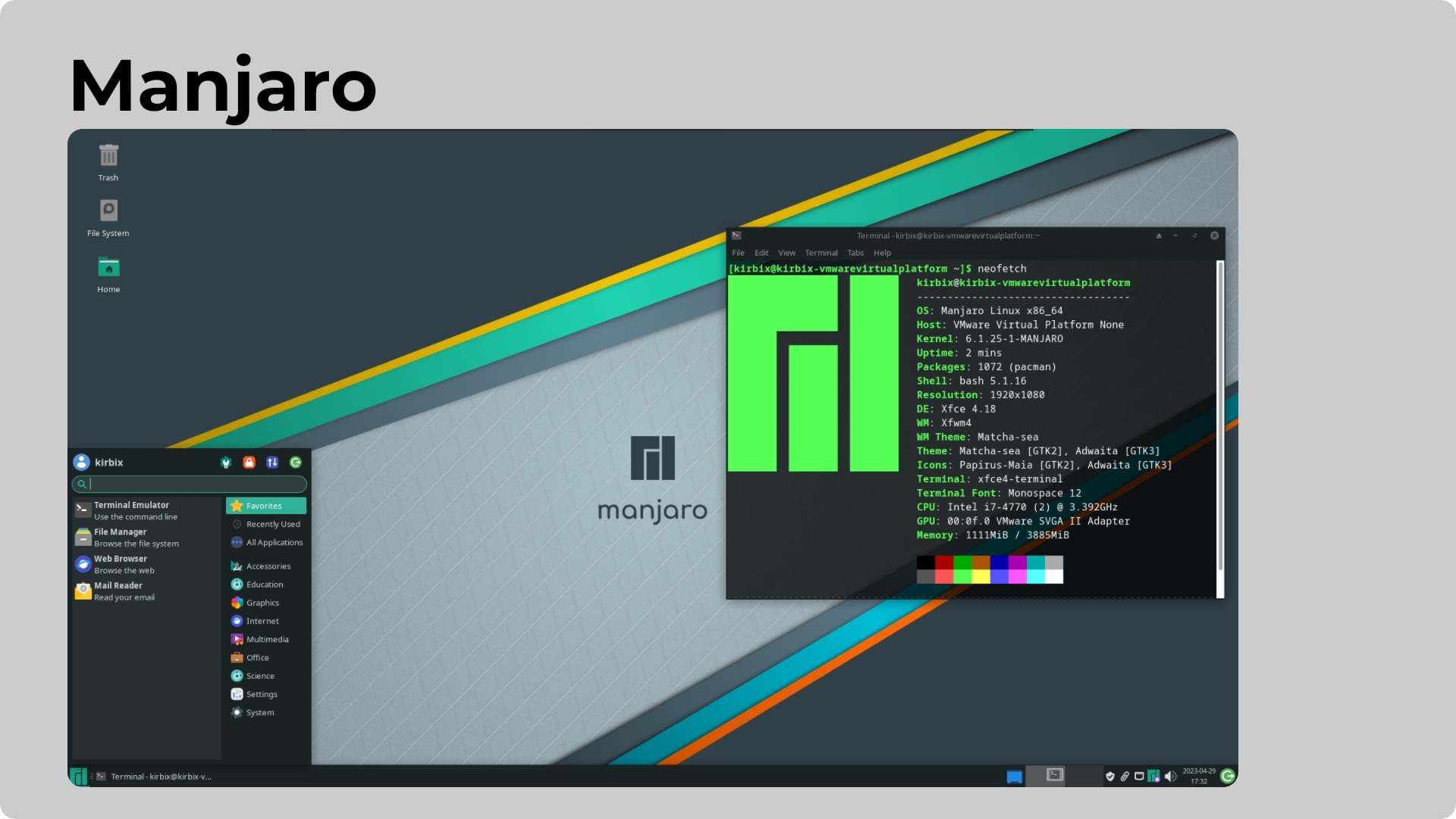The width and height of the screenshot is (1456, 819).
Task: Open the Science category
Action: [x=266, y=676]
